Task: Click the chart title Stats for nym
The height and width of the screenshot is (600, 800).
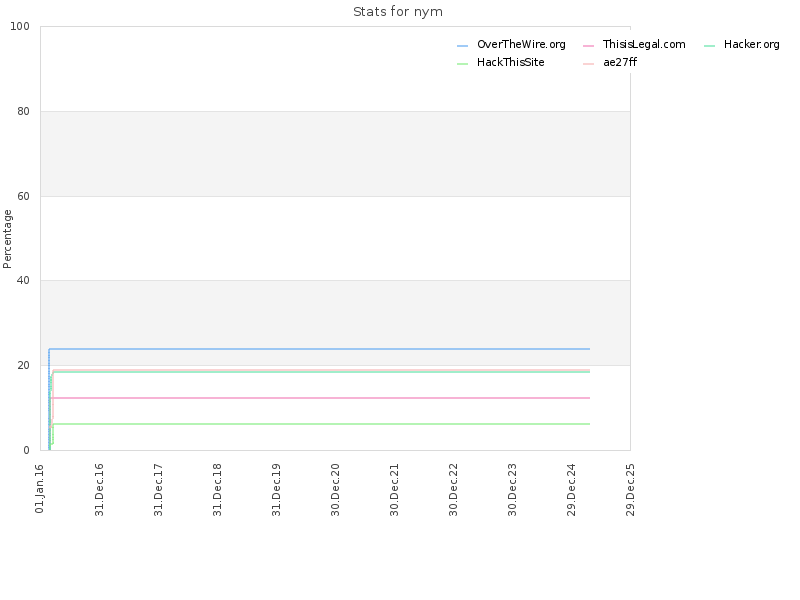Action: click(398, 12)
